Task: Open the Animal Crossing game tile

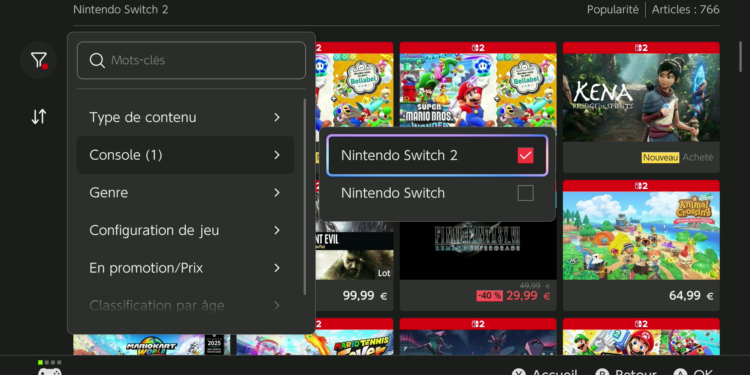Action: (641, 245)
